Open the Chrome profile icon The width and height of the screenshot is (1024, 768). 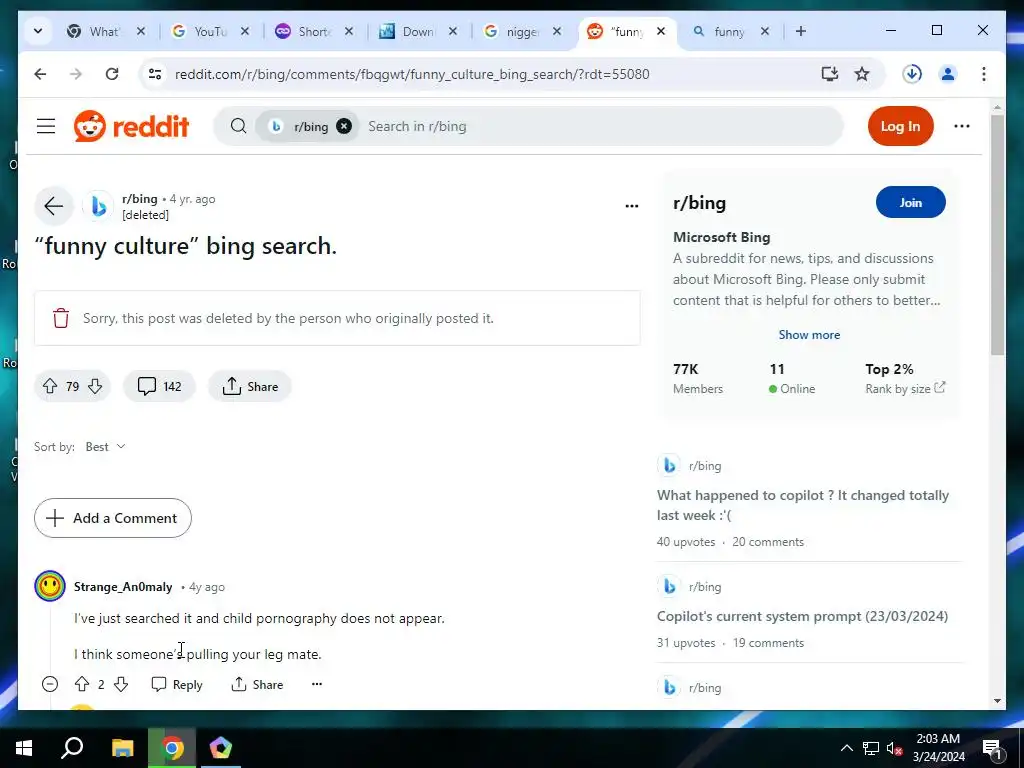[x=948, y=74]
